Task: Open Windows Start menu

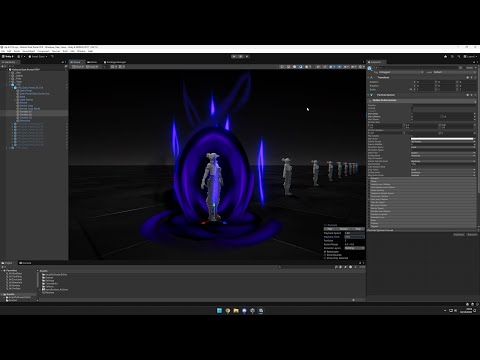Action: click(219, 311)
